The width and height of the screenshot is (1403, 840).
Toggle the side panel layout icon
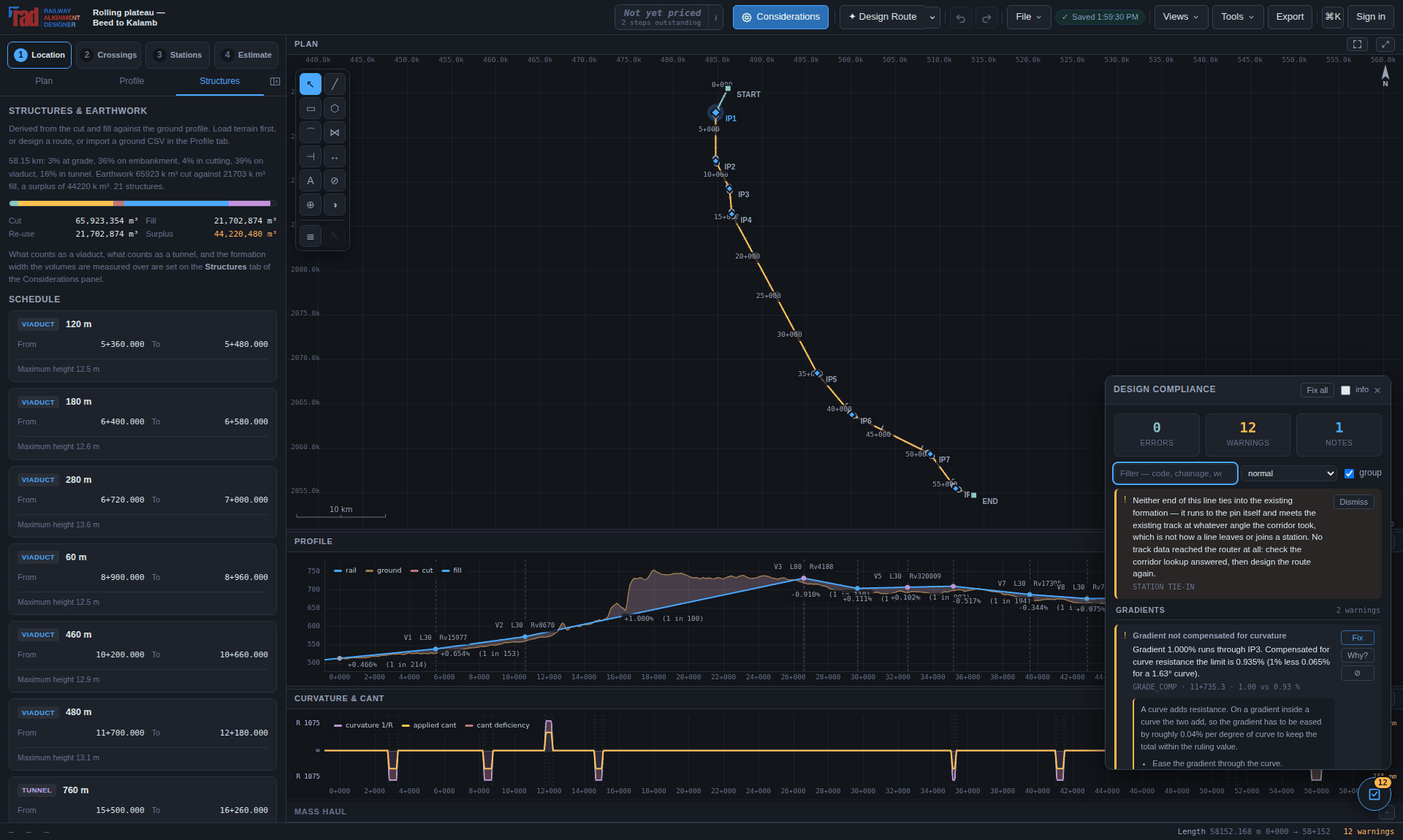275,81
